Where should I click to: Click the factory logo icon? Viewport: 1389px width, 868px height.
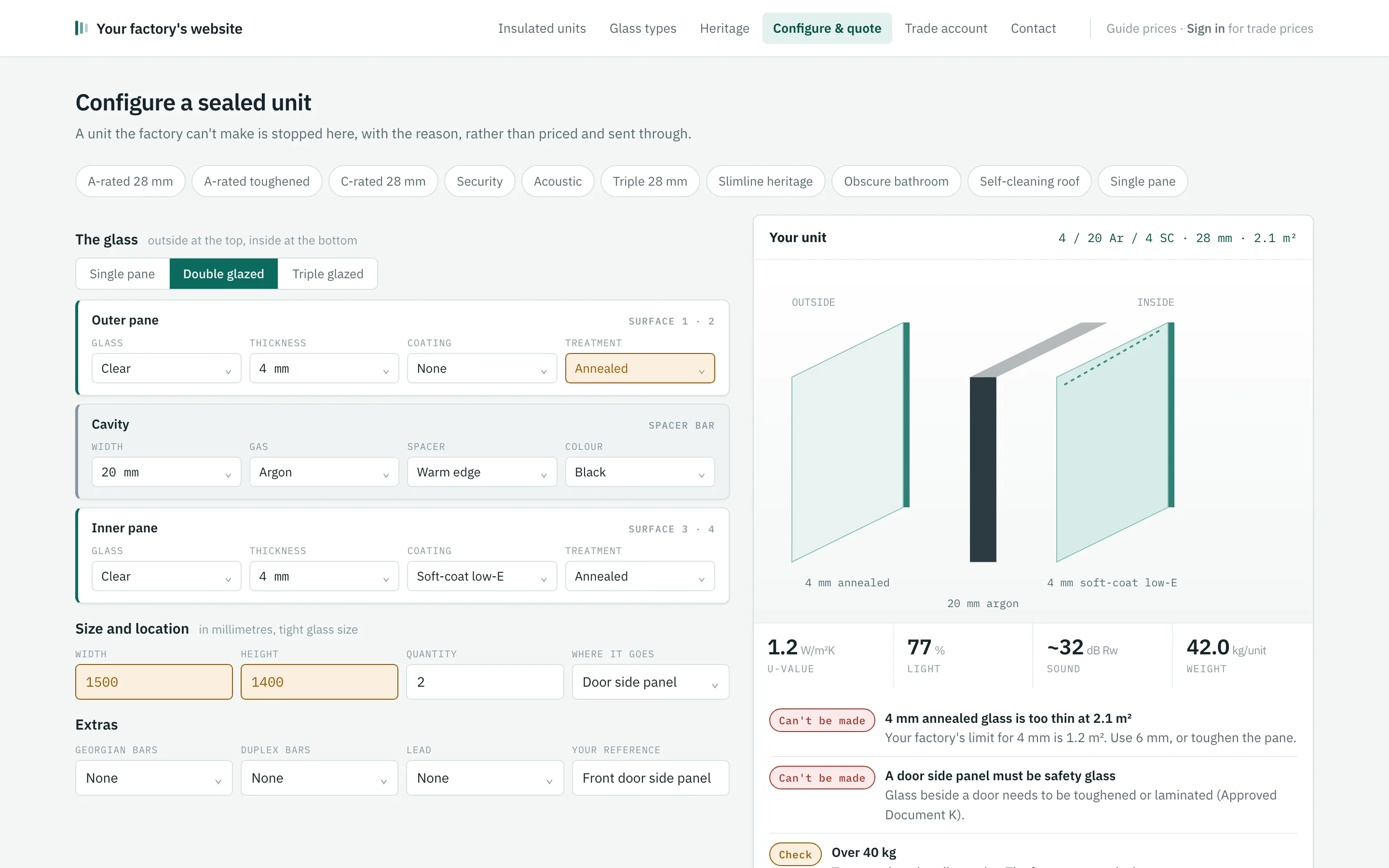coord(82,28)
